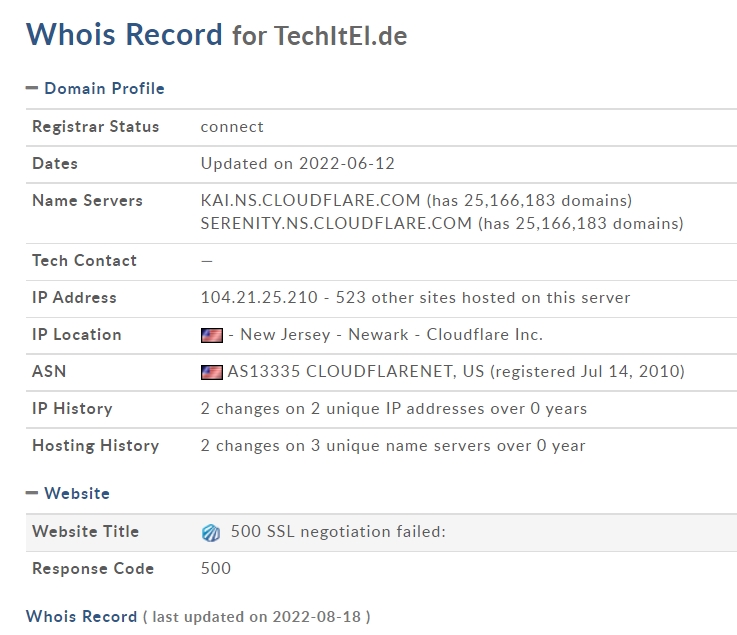Click the blue globe icon by Website Title
The width and height of the screenshot is (737, 635).
pos(211,533)
